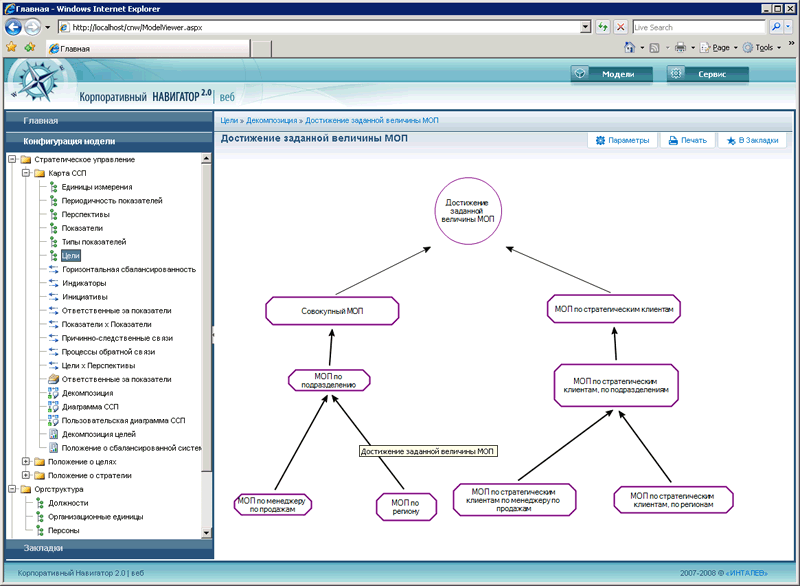
Task: Click the tree scrollbar down arrow
Action: tap(206, 532)
